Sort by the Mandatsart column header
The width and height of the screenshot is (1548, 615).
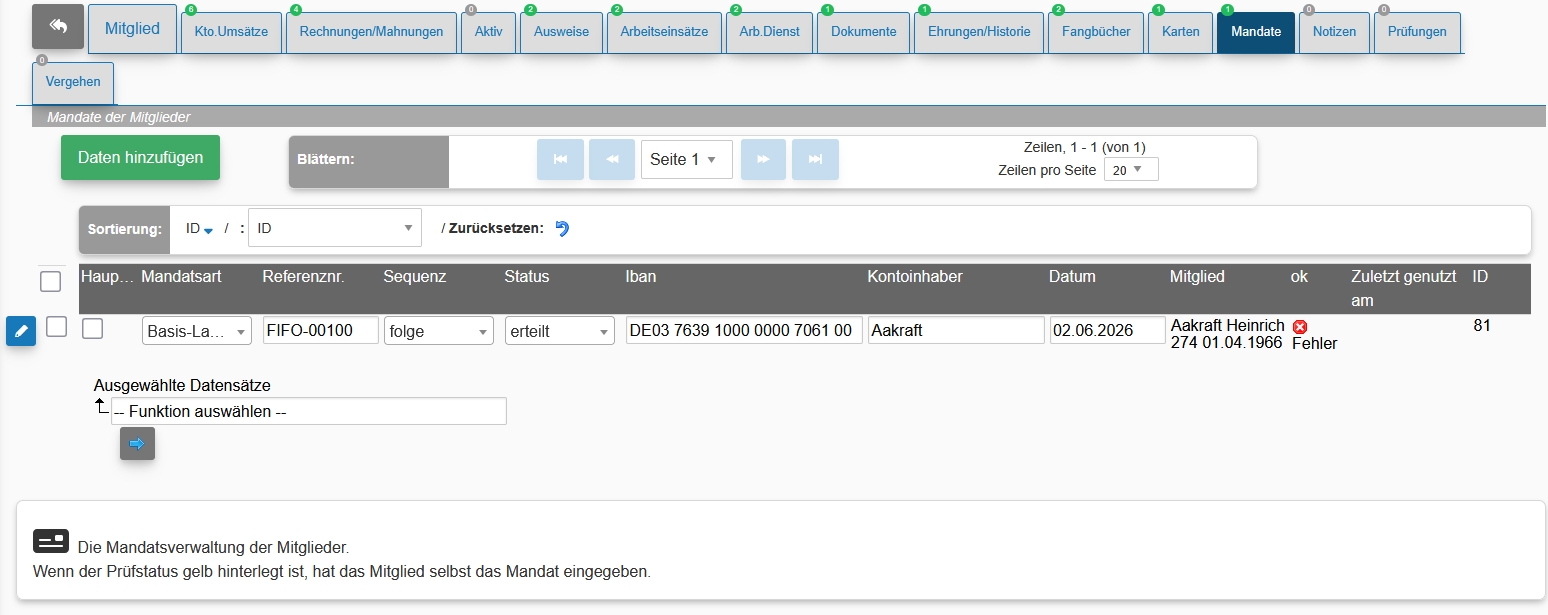pos(181,276)
